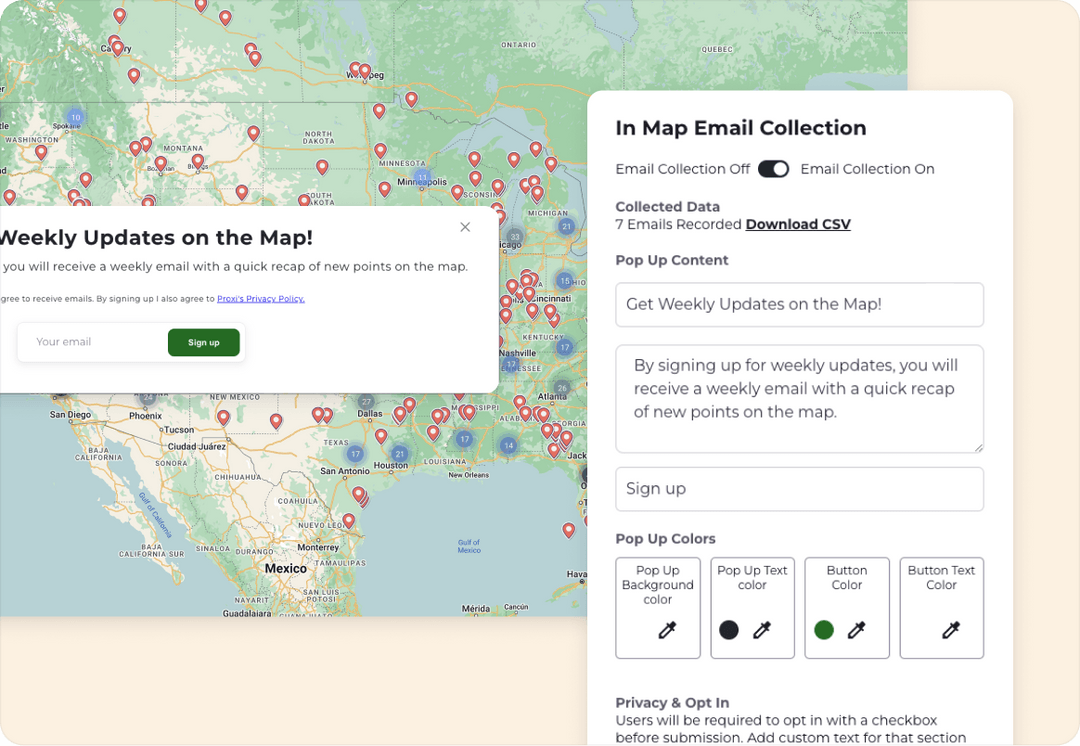Edit the pop up headline text field
The image size is (1080, 746).
(x=799, y=304)
